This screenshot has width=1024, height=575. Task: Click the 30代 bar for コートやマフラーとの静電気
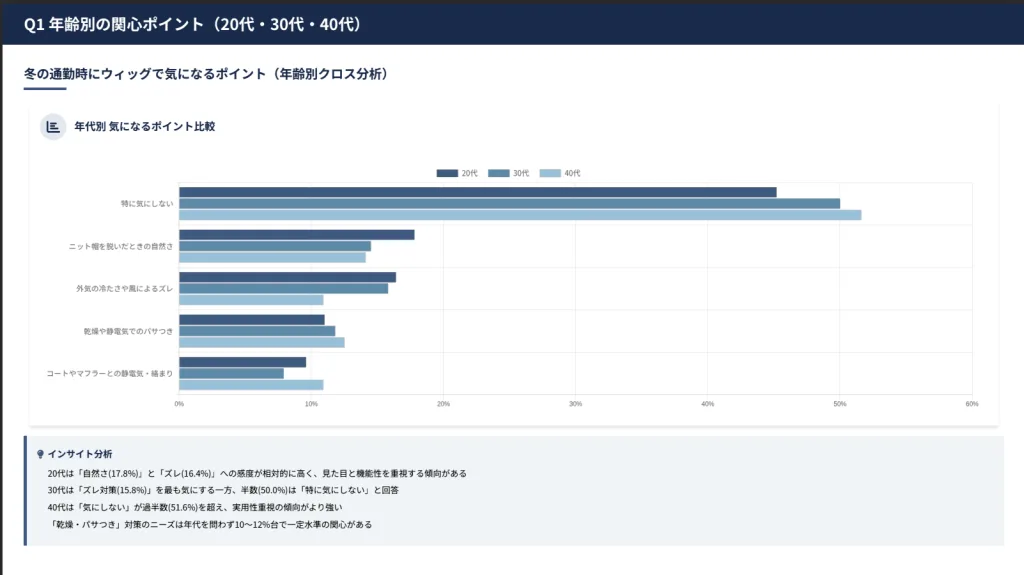[x=231, y=373]
